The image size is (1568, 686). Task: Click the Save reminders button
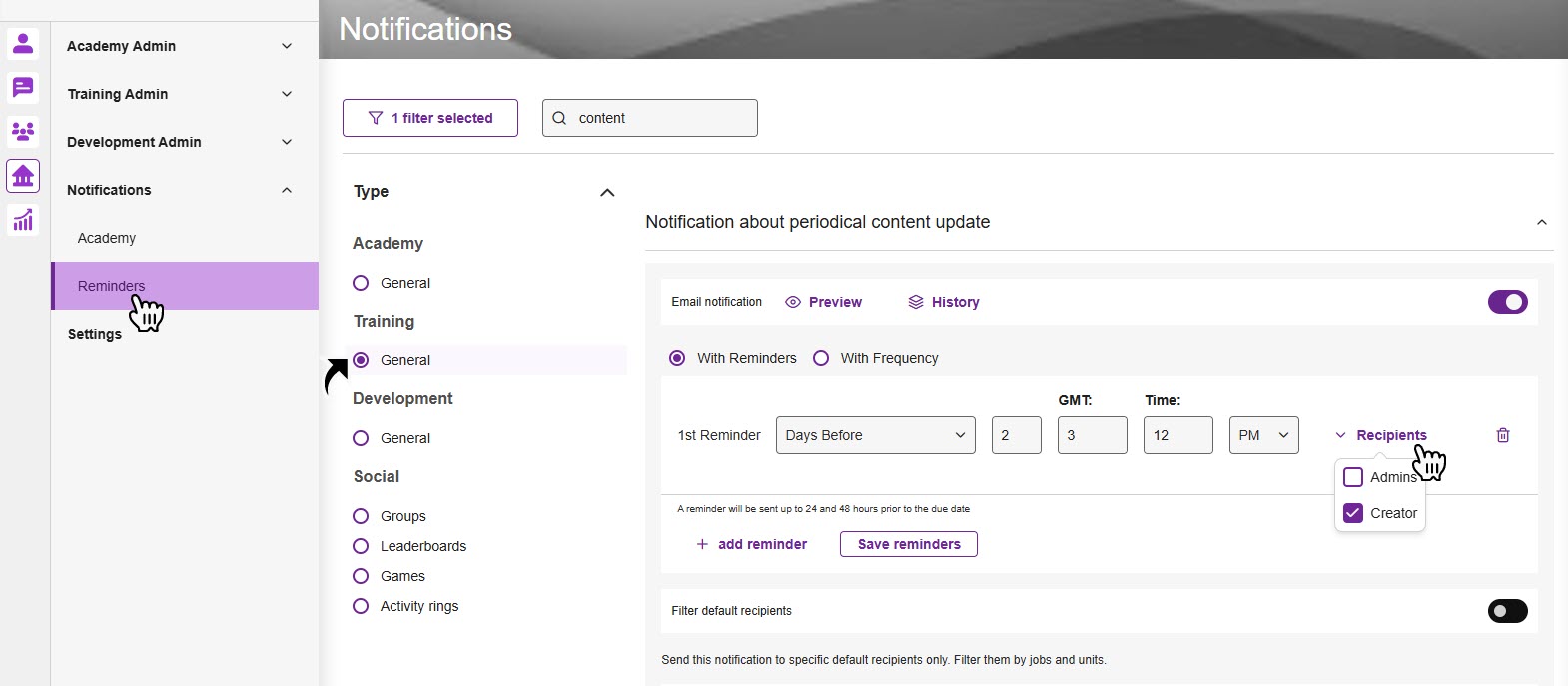908,544
